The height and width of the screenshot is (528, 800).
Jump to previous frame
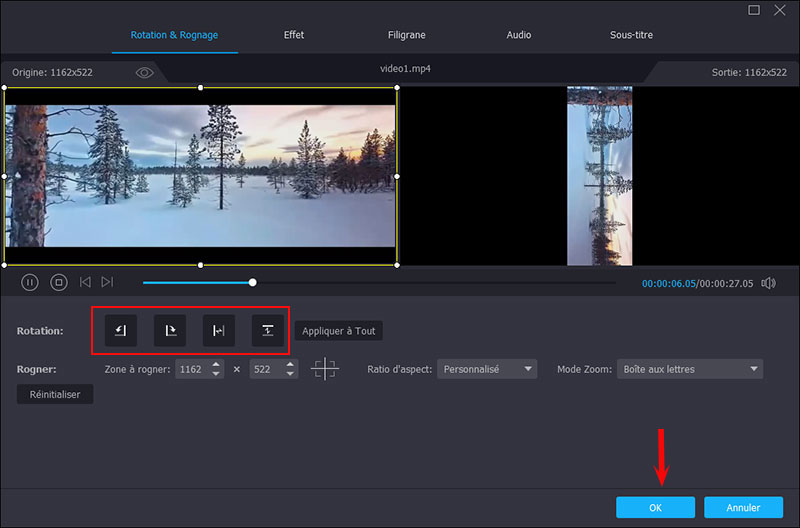click(x=85, y=283)
